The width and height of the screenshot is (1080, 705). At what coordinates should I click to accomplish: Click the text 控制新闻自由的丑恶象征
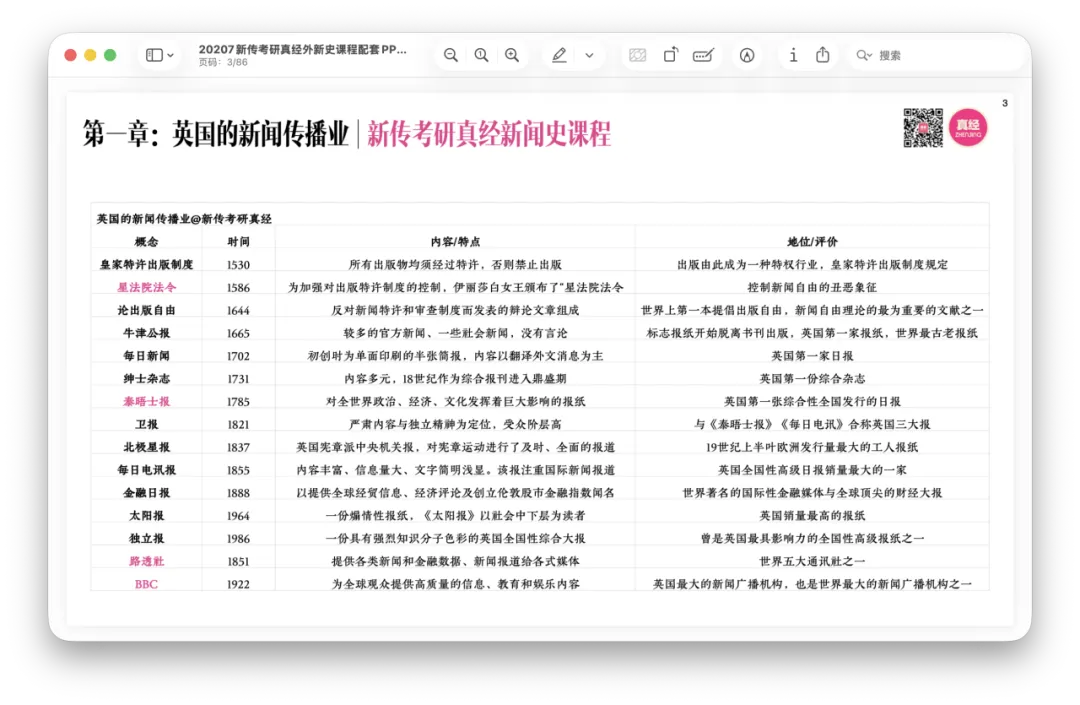click(812, 287)
